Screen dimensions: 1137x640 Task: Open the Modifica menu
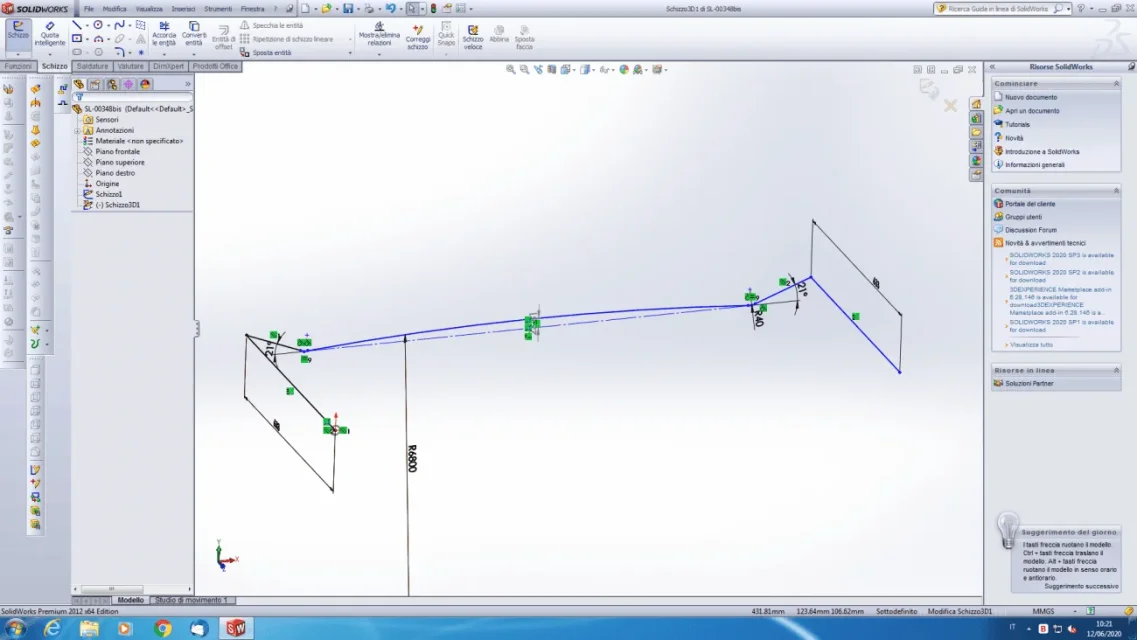click(x=115, y=9)
